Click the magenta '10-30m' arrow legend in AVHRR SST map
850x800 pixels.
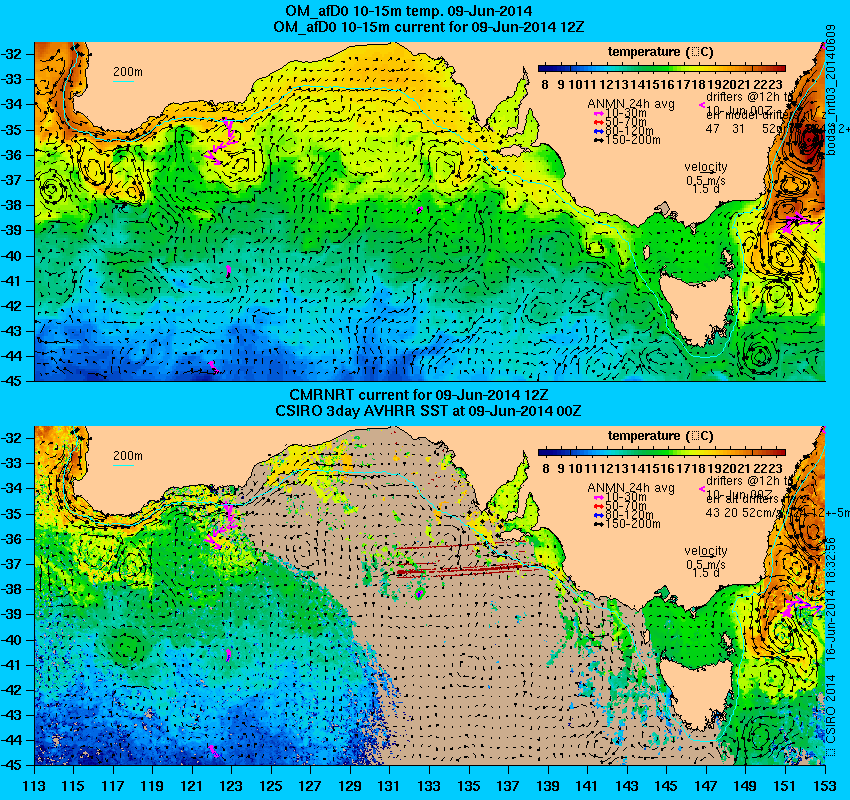coord(620,497)
